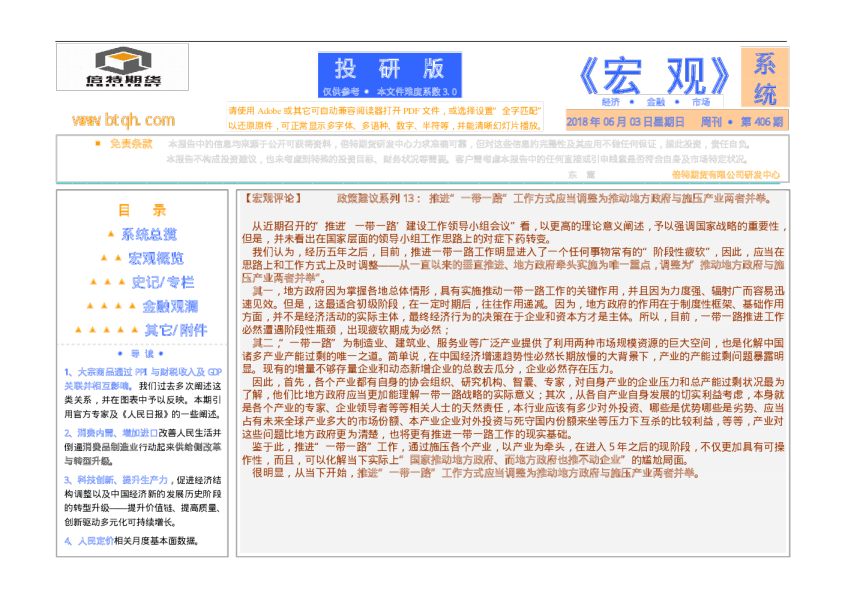Viewport: 842px width, 595px height.
Task: Click summary item 2 消费内需、增加进口
Action: point(143,447)
